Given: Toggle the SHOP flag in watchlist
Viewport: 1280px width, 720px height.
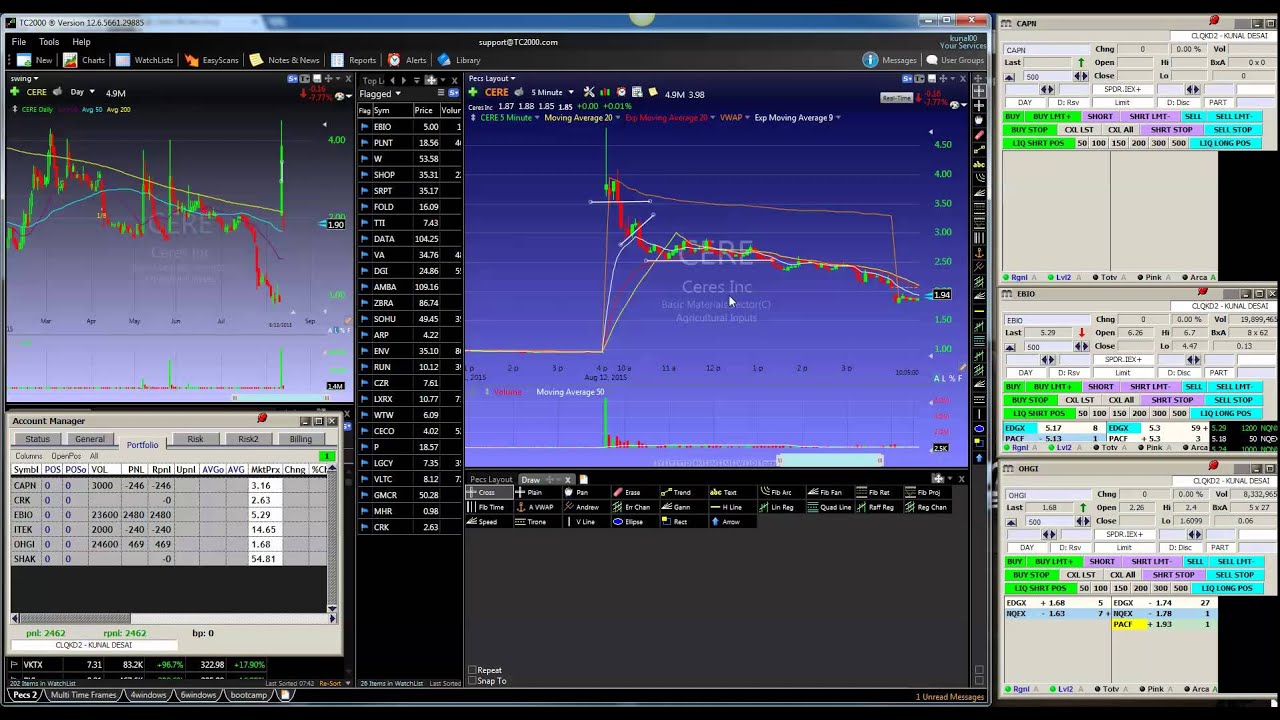Looking at the screenshot, I should click(364, 175).
